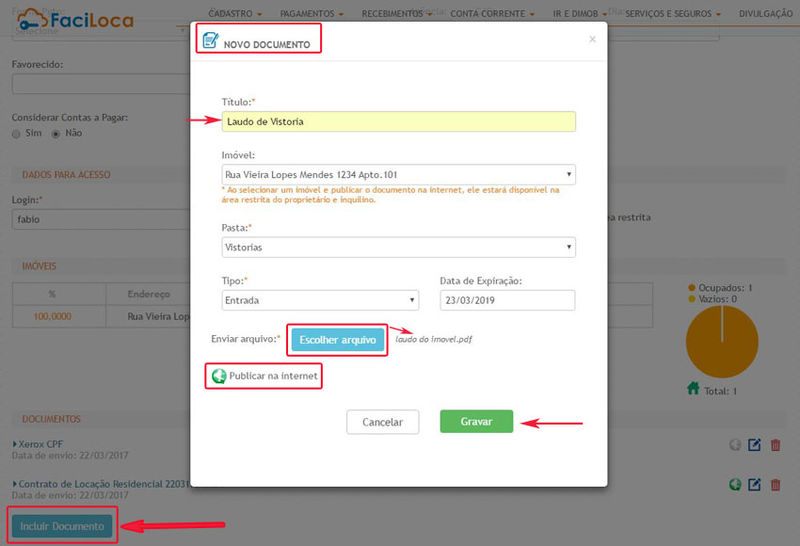Edit the Contrato de Locação Residencial document

coord(755,485)
